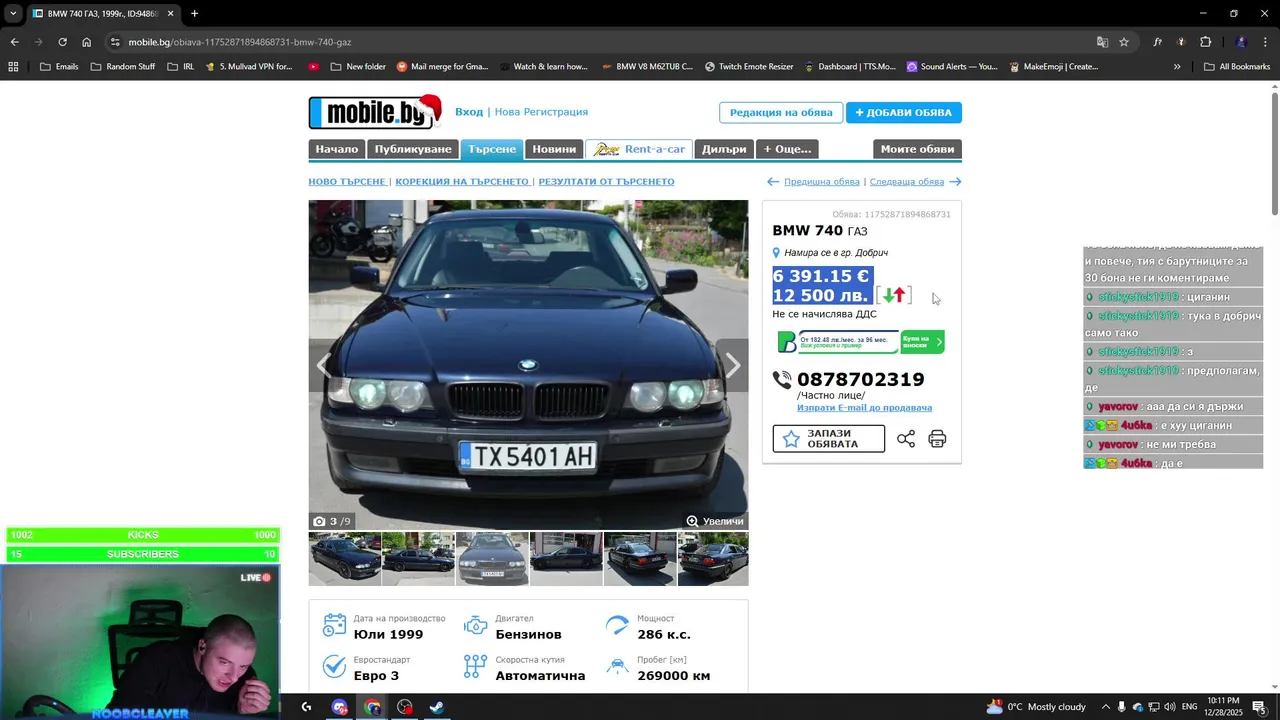1280x720 pixels.
Task: View site information icon in address bar
Action: coord(115,42)
